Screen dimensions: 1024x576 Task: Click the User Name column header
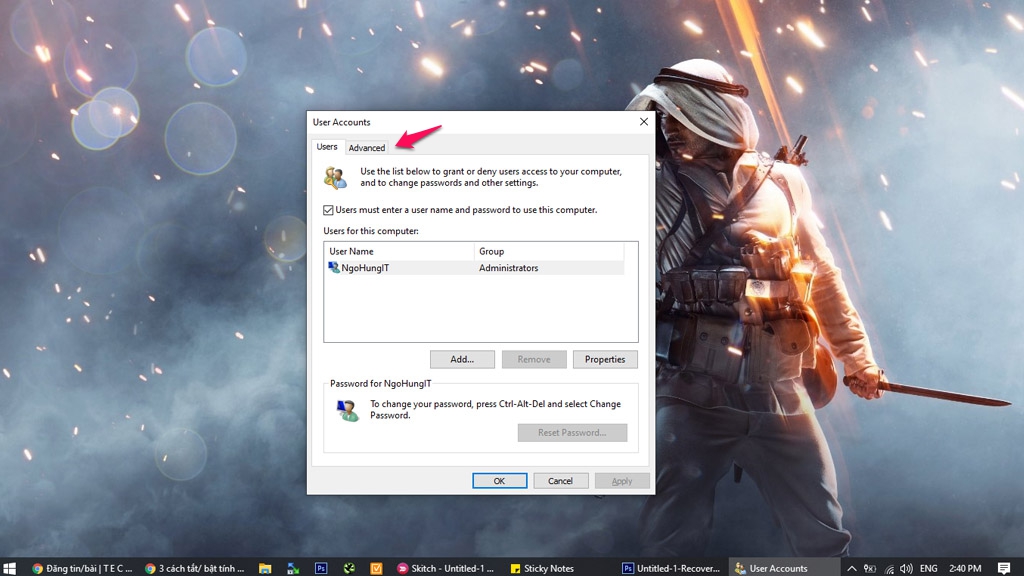(399, 251)
